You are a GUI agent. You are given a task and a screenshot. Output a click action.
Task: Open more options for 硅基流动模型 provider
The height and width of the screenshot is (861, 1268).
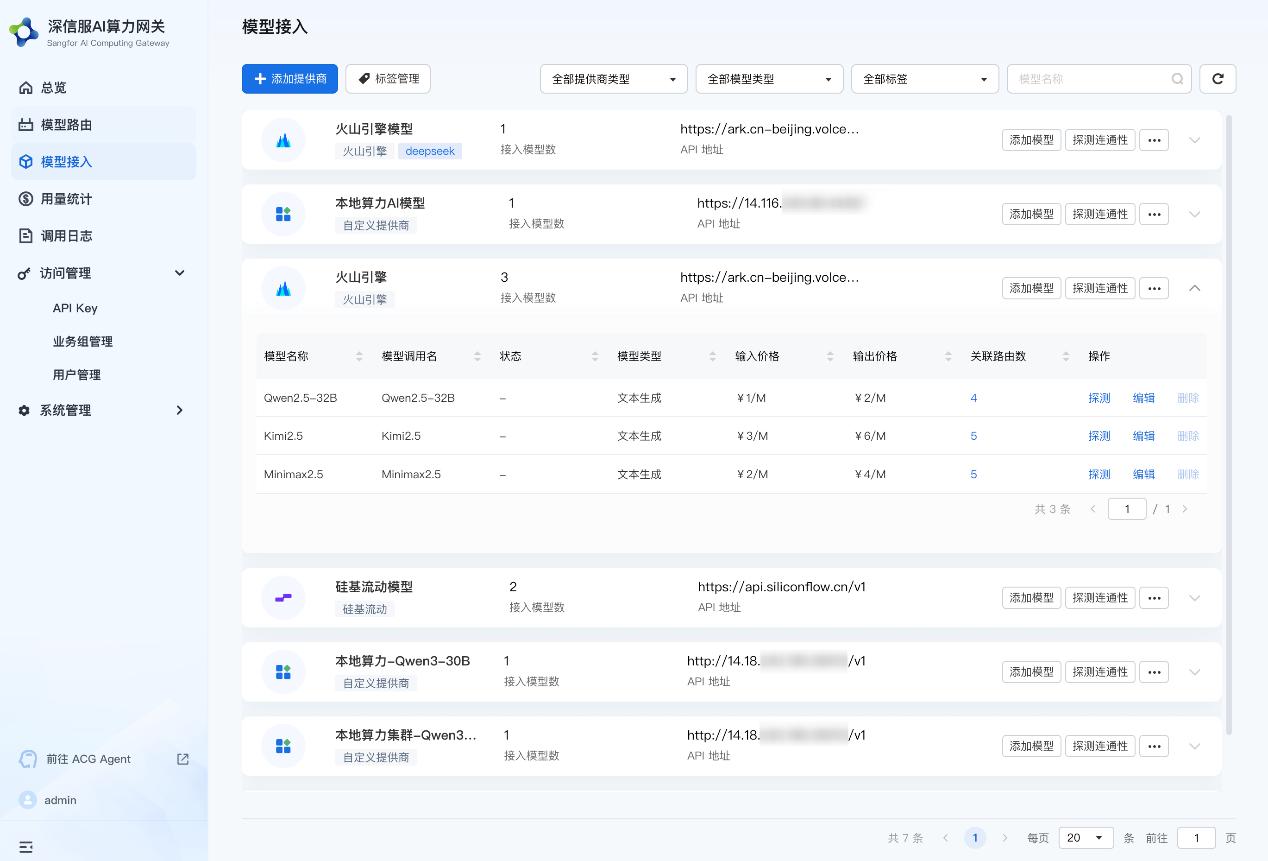click(1154, 598)
